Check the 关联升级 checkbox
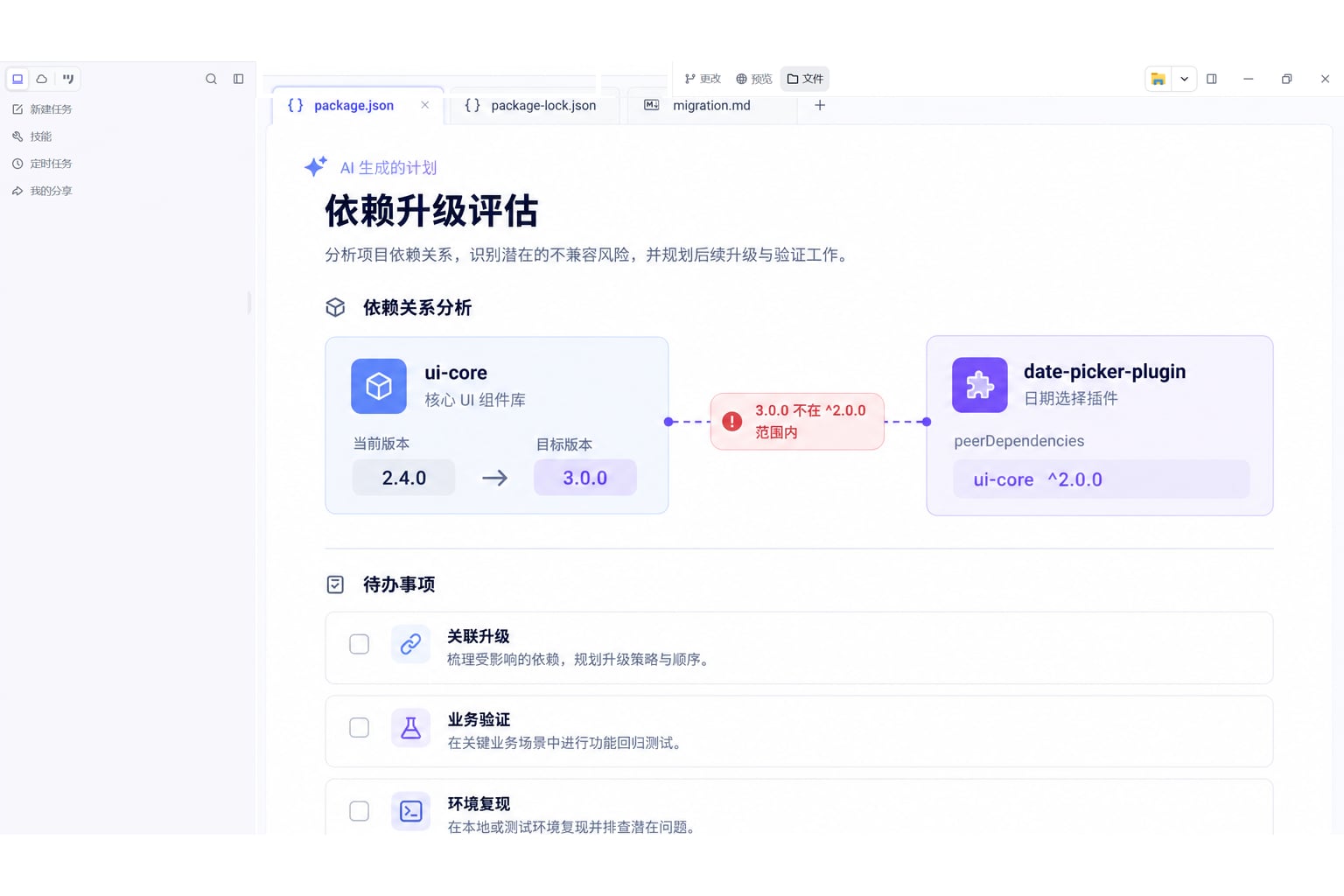The image size is (1344, 896). tap(359, 644)
